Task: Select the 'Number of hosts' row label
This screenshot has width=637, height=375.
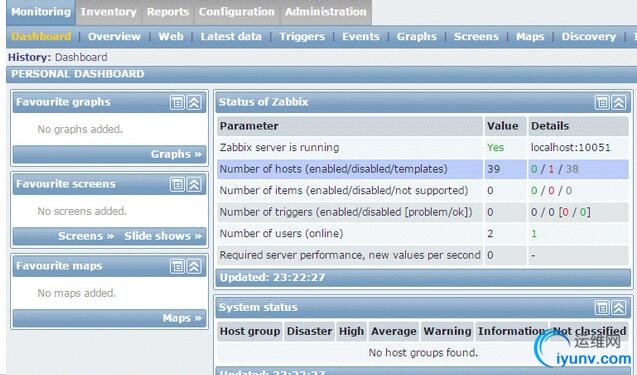Action: point(334,169)
